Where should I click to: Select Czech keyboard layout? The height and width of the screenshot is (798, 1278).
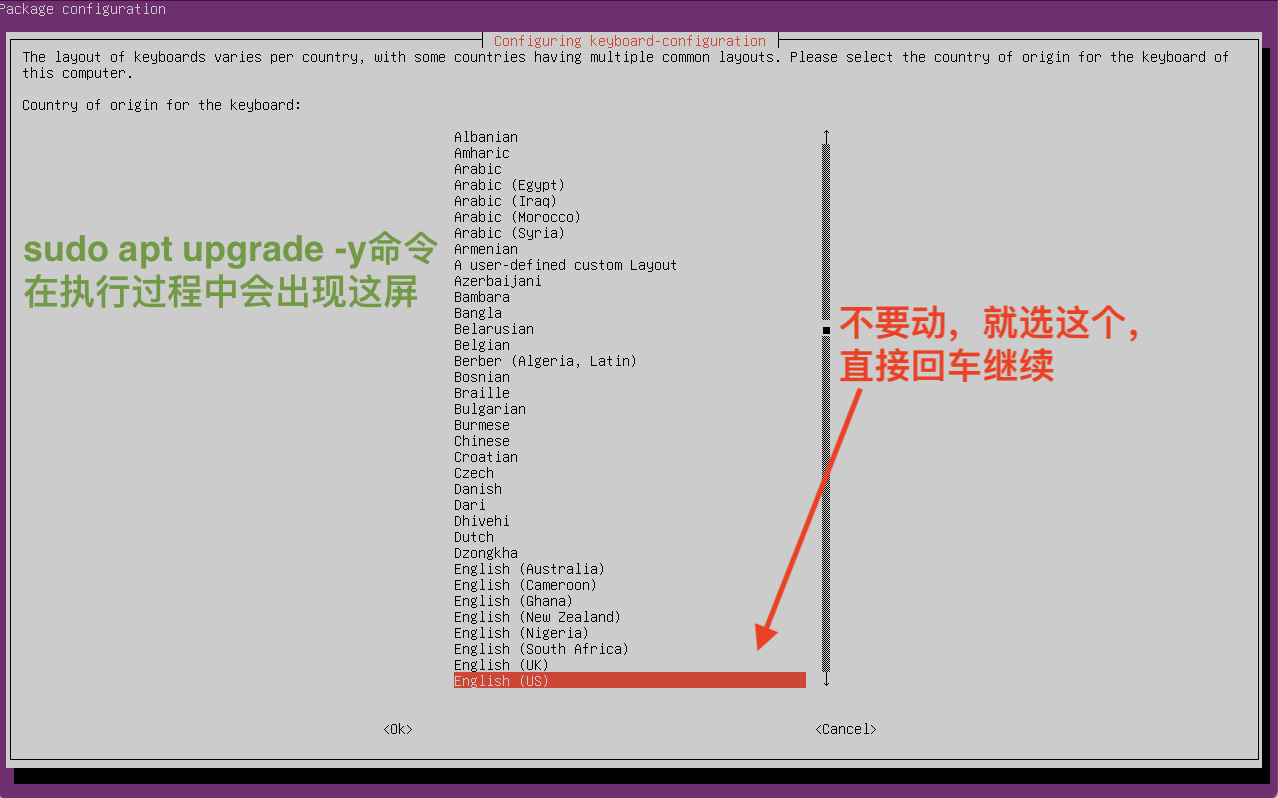474,473
